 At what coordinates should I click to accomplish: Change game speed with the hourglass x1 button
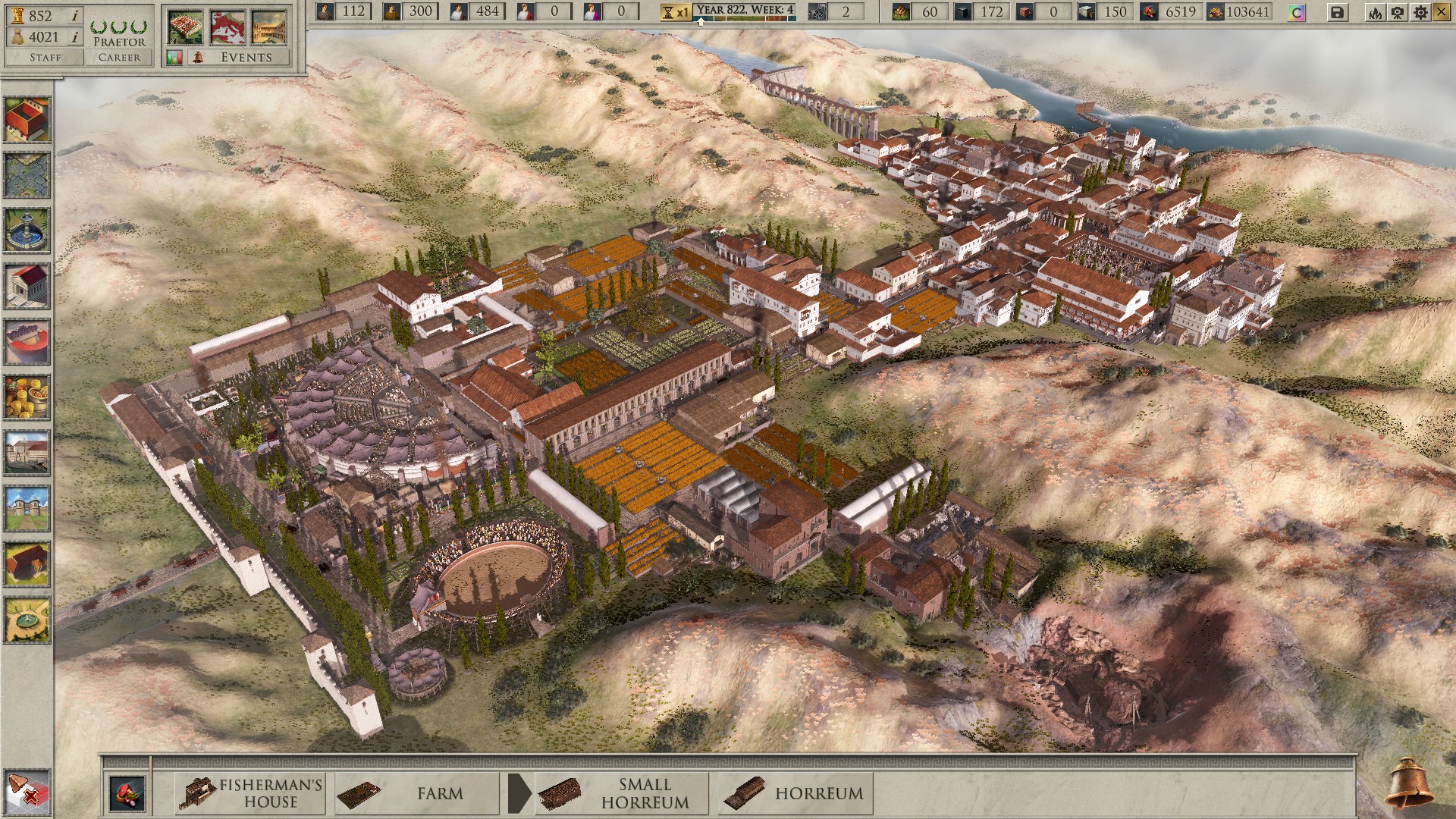coord(676,12)
